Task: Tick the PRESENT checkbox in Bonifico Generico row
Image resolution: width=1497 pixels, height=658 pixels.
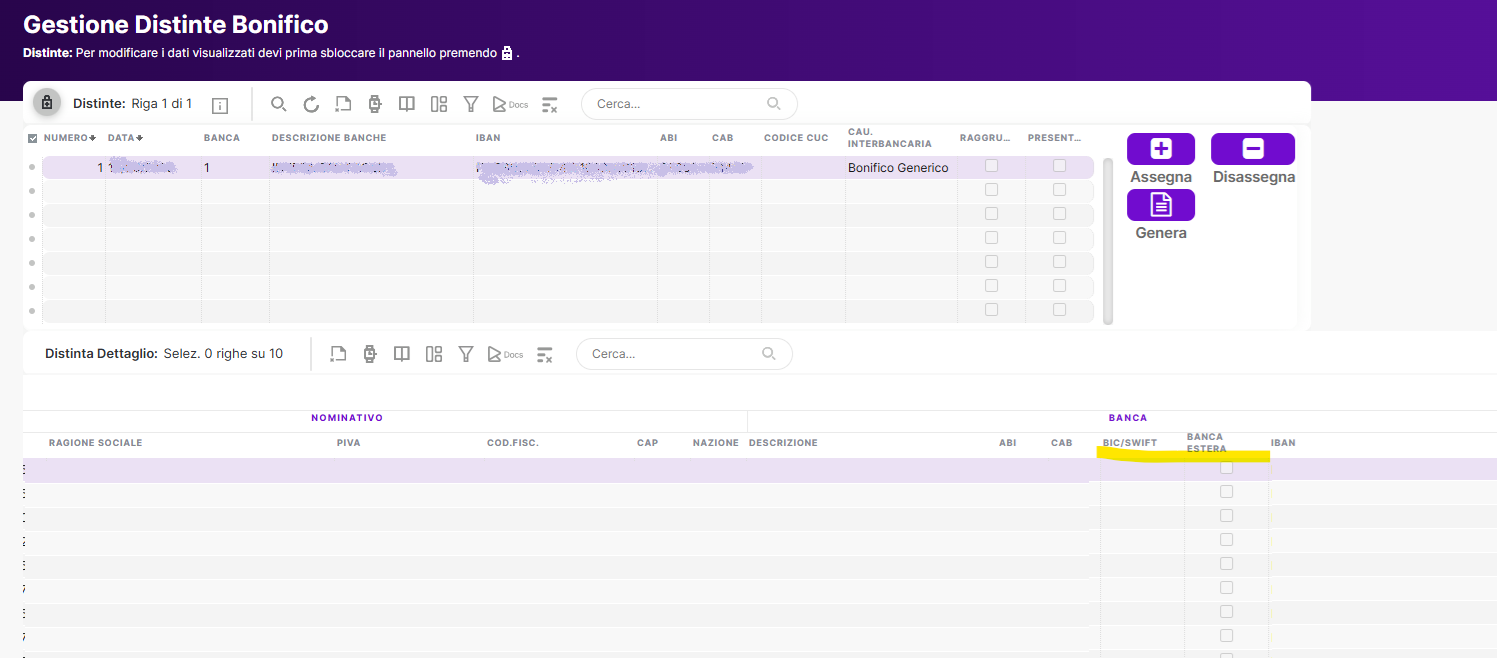Action: click(1059, 166)
